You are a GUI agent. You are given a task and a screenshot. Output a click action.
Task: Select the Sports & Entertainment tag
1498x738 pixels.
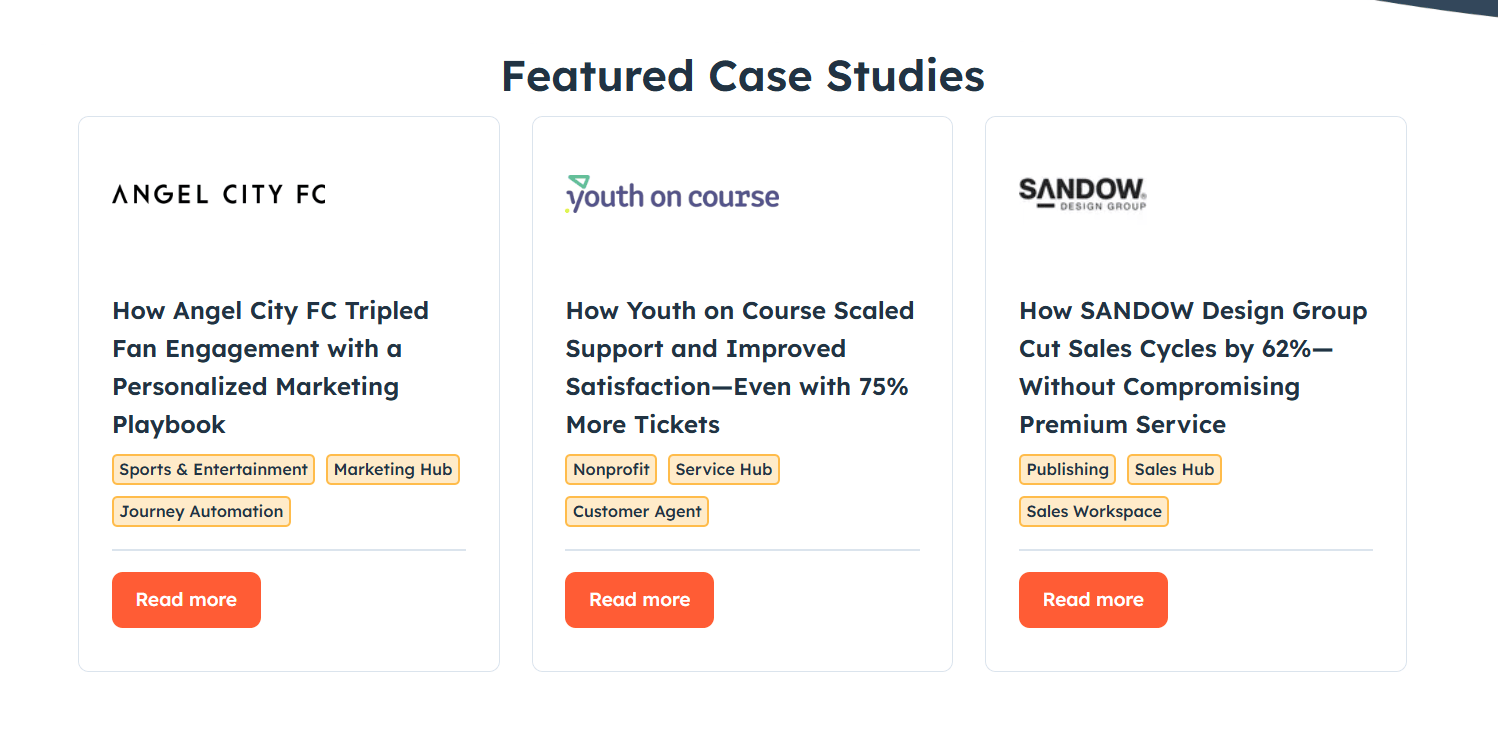point(213,469)
